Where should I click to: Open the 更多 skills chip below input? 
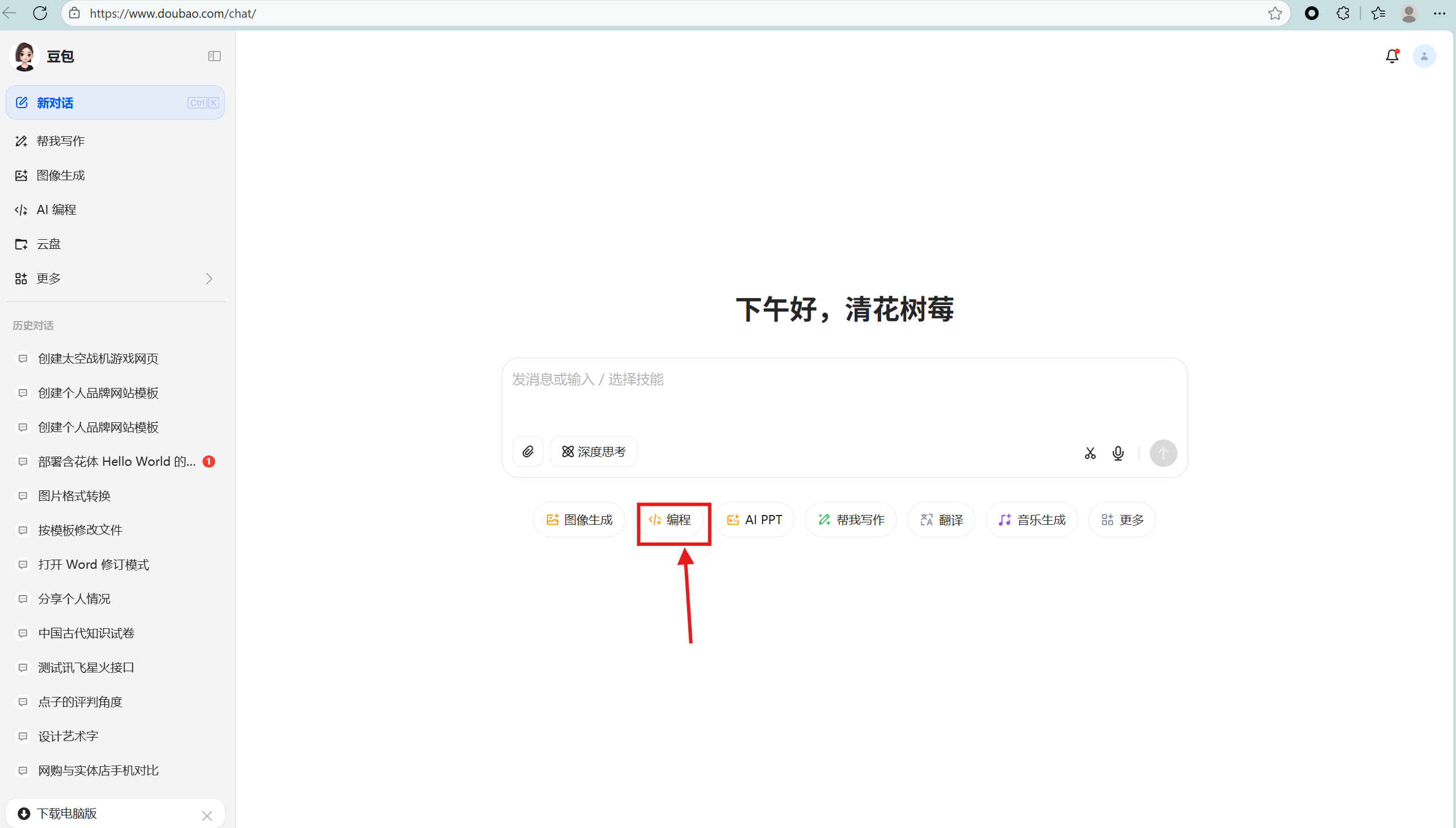click(1122, 520)
